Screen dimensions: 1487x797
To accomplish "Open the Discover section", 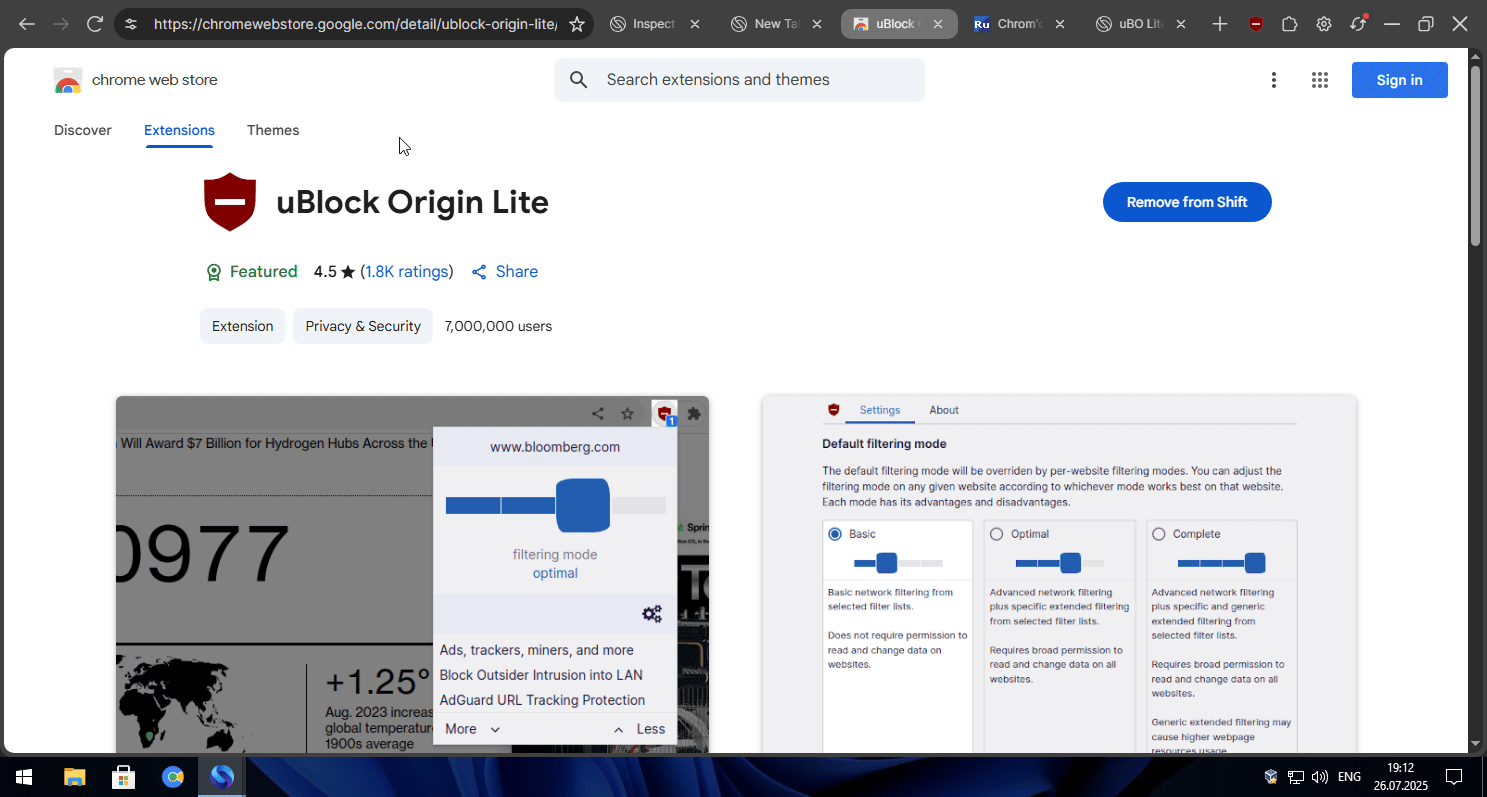I will tap(83, 130).
